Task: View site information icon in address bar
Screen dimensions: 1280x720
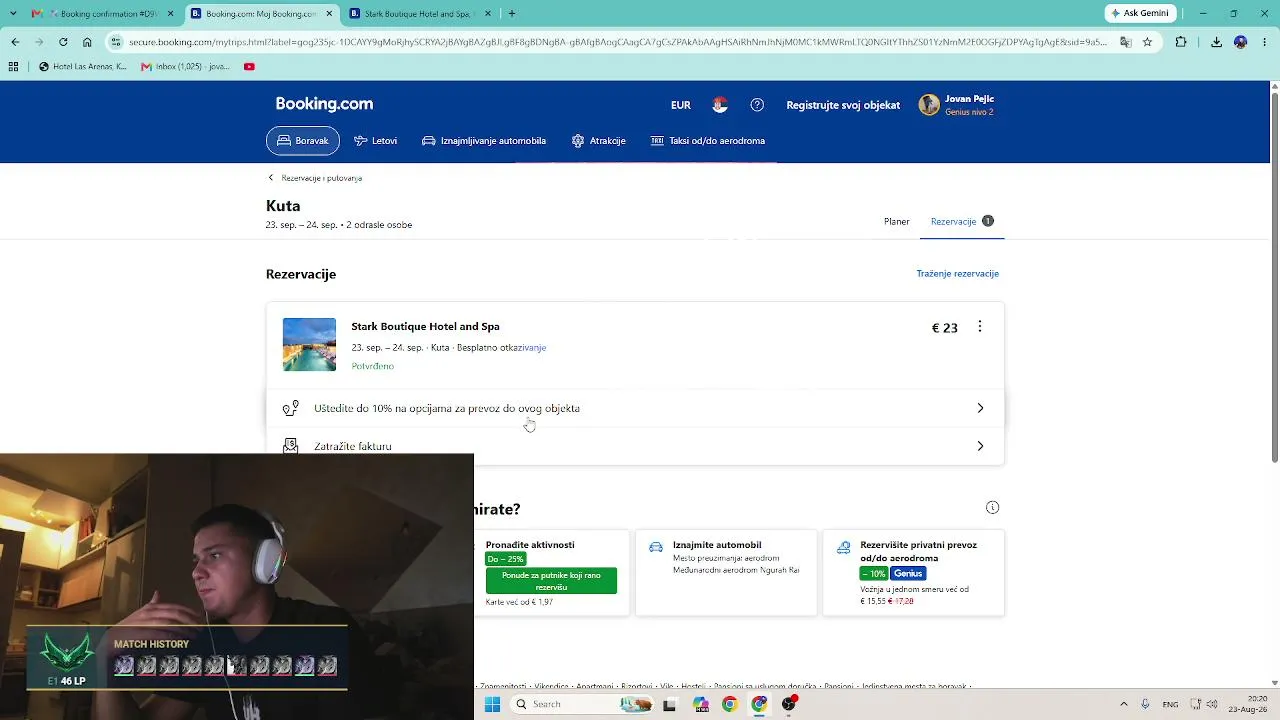Action: click(116, 42)
